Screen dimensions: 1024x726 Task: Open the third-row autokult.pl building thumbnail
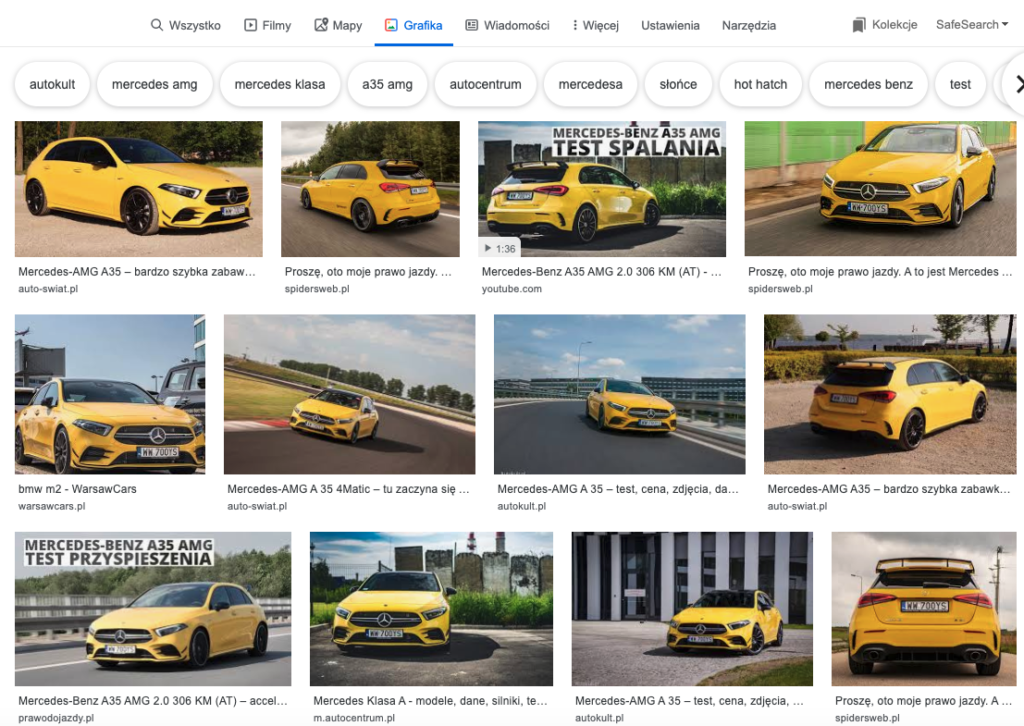pyautogui.click(x=692, y=608)
